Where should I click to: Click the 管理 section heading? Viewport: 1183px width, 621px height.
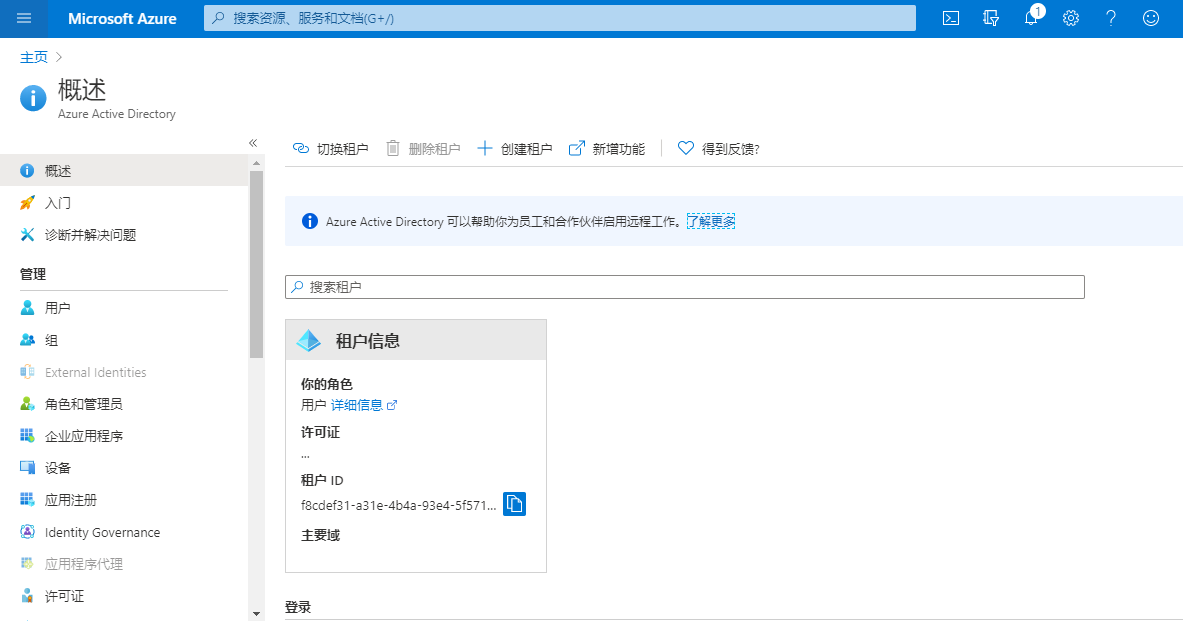[x=33, y=274]
